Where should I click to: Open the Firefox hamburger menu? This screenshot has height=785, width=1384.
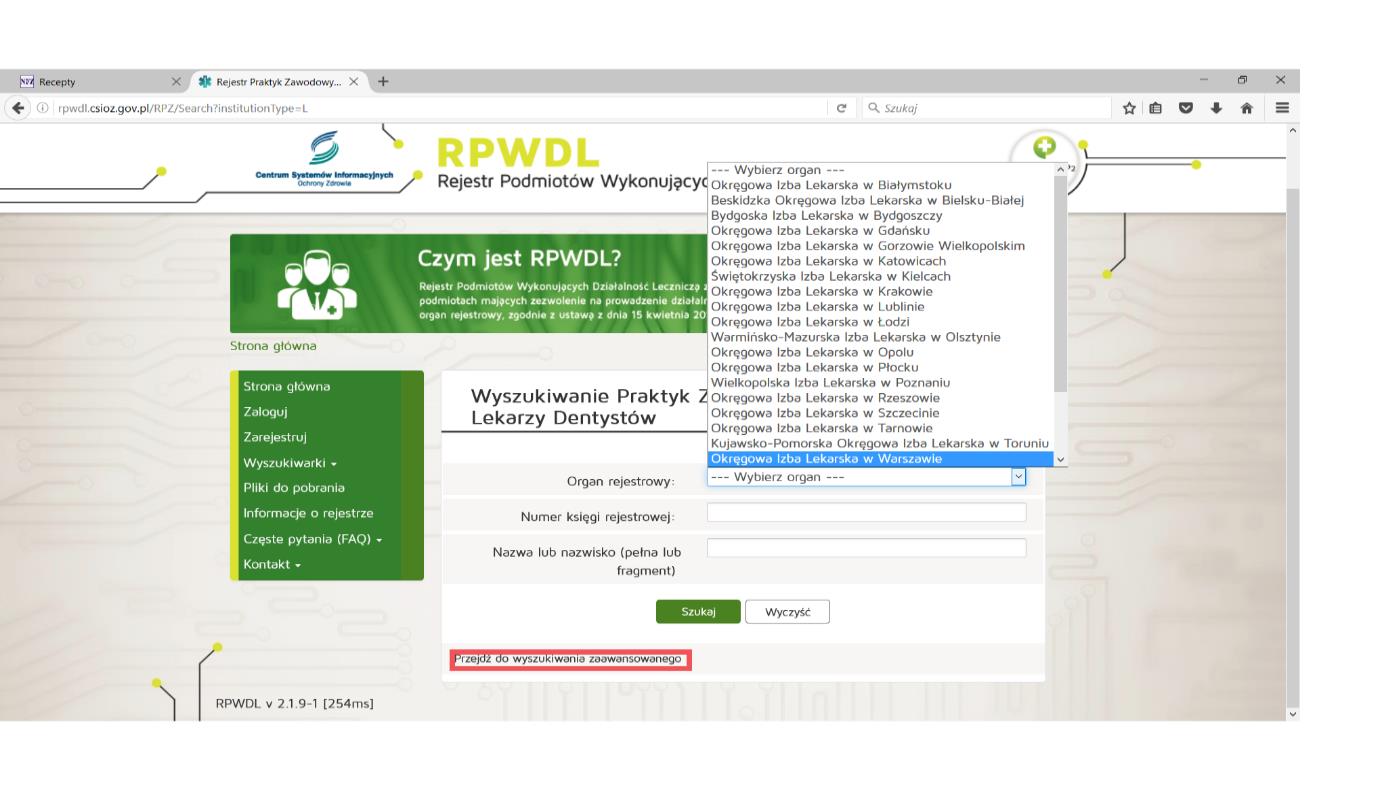tap(1281, 108)
